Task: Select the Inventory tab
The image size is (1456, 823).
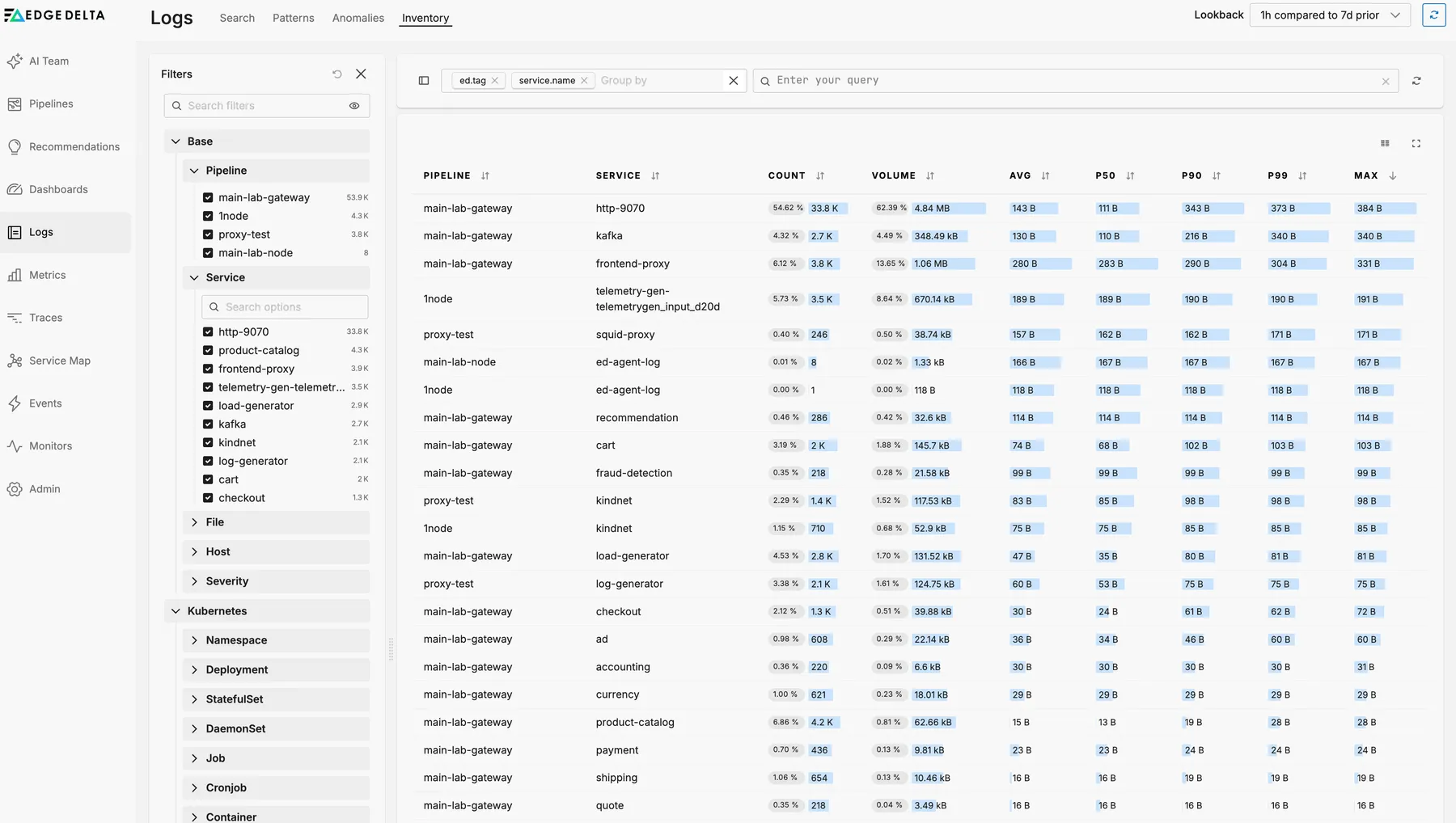Action: click(425, 19)
